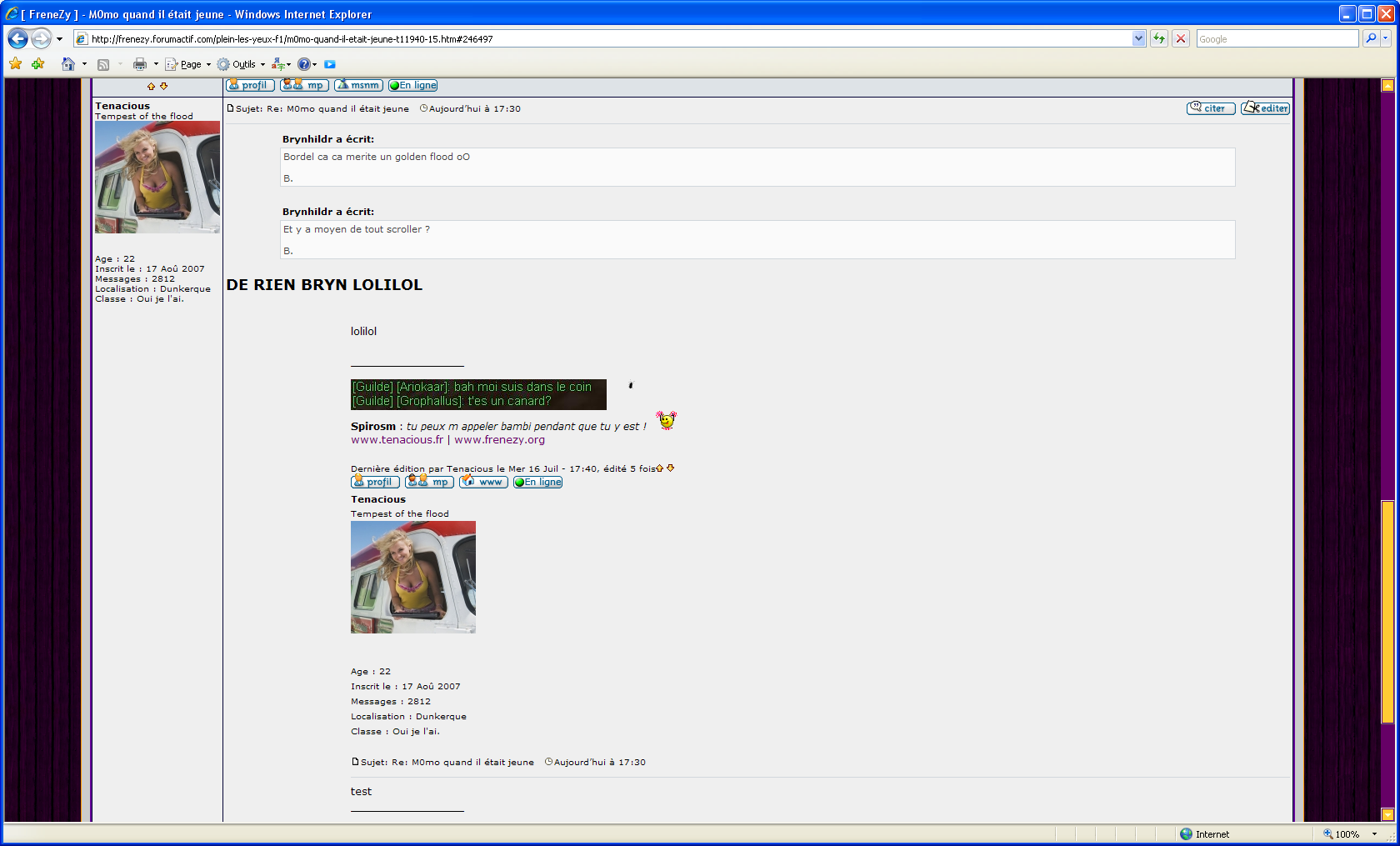Click the Print icon in toolbar

click(x=140, y=64)
